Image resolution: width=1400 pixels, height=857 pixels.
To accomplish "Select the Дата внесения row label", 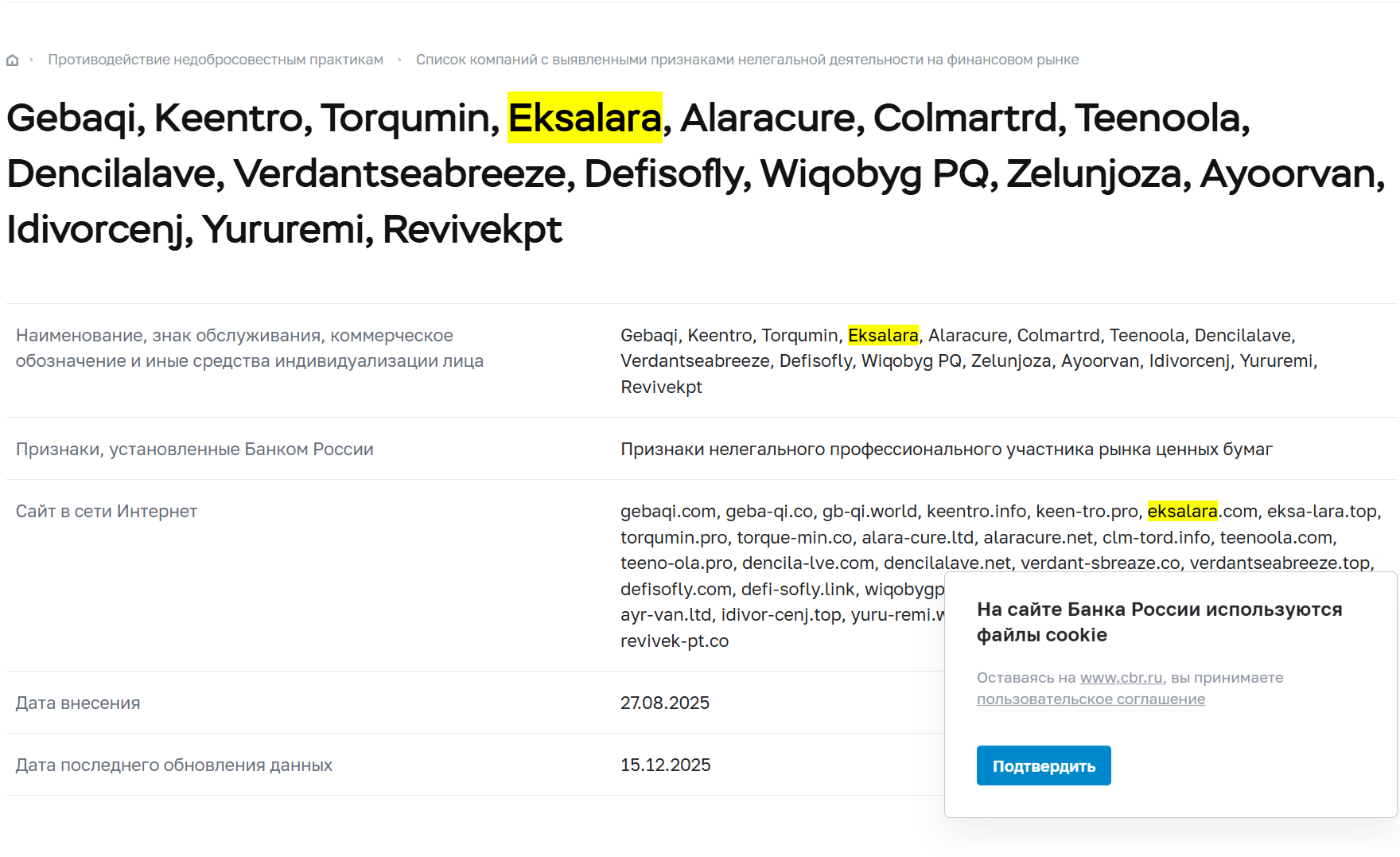I will tap(77, 703).
